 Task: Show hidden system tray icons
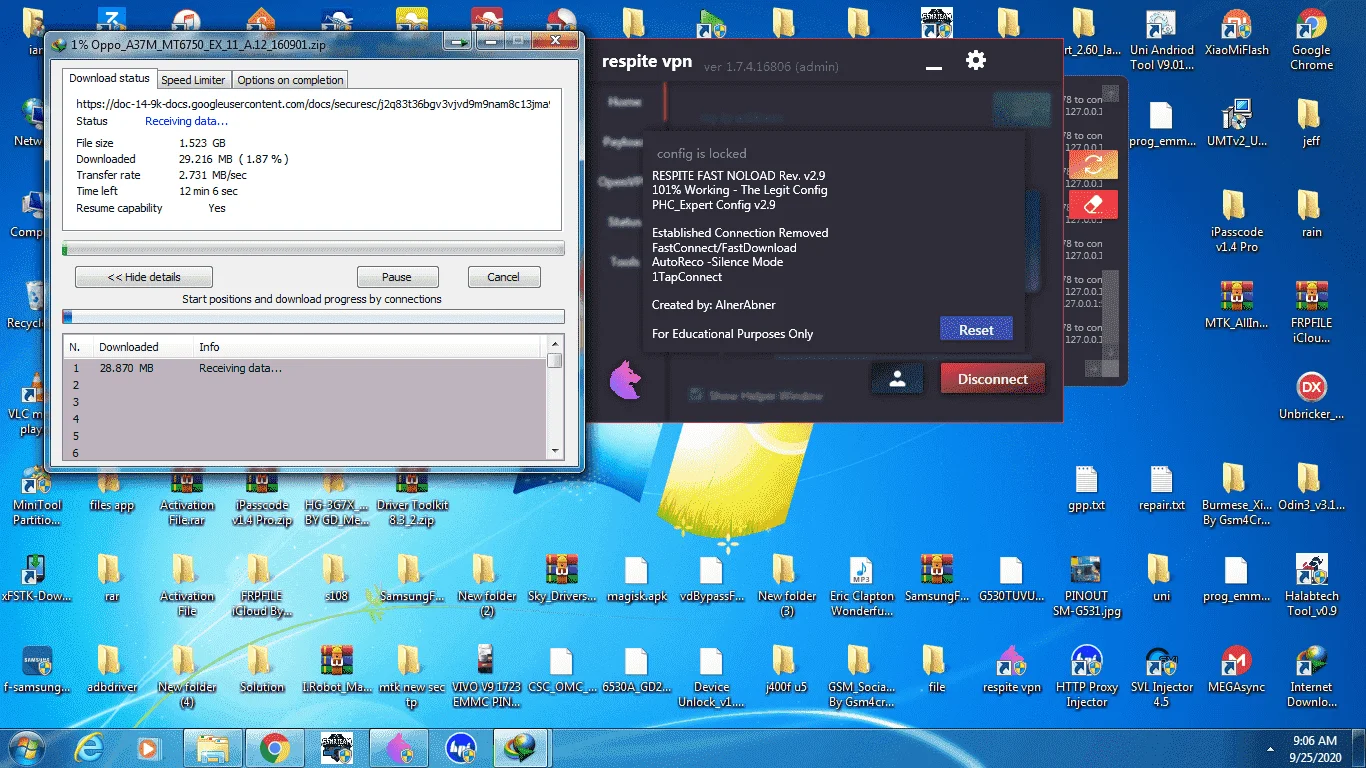1273,748
